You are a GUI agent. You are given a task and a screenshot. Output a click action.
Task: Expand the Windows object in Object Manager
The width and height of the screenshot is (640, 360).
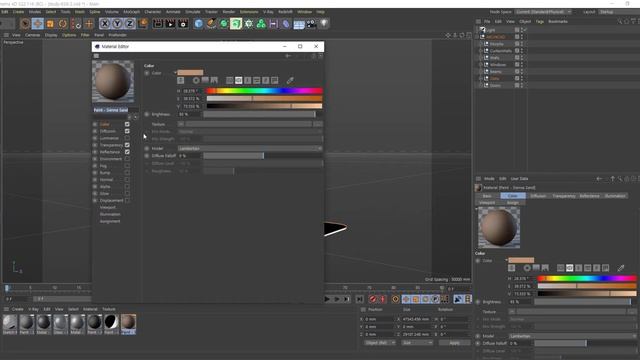pos(481,64)
